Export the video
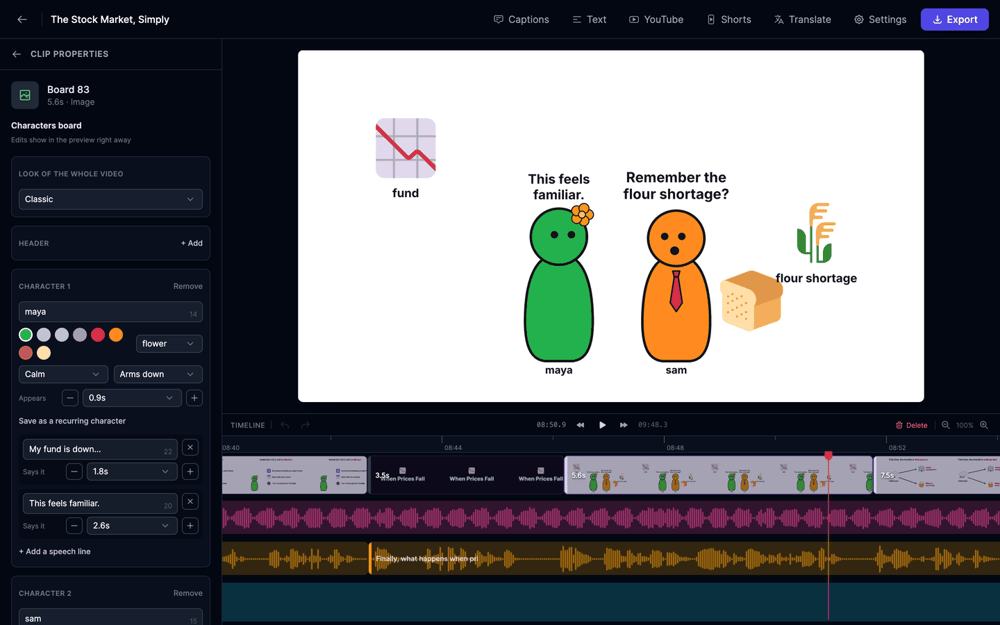 (954, 19)
